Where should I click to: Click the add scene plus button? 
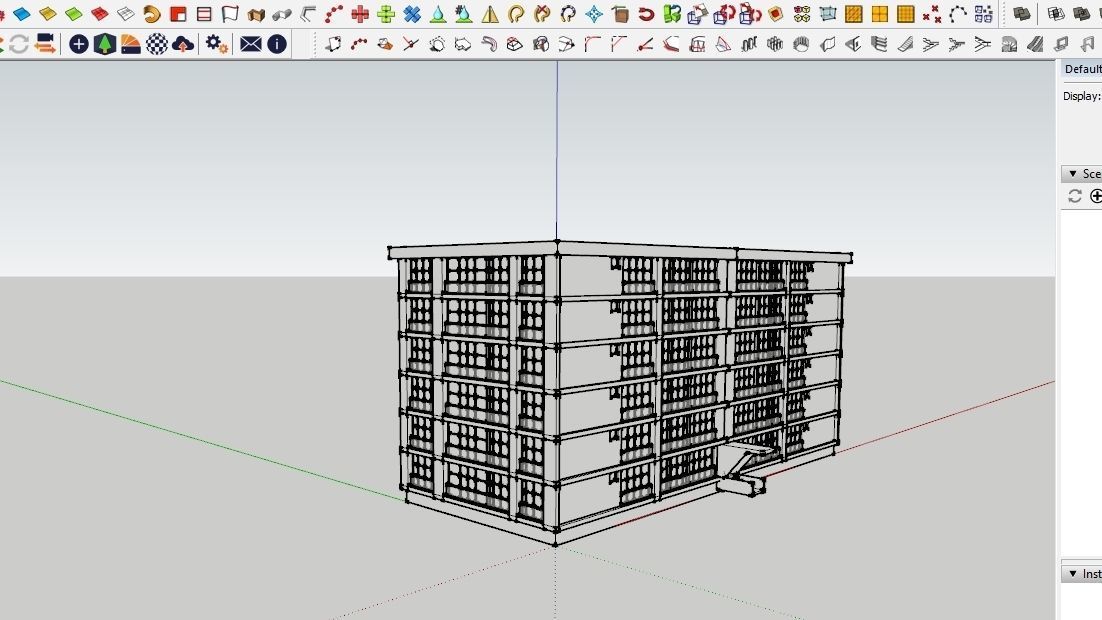(1096, 196)
